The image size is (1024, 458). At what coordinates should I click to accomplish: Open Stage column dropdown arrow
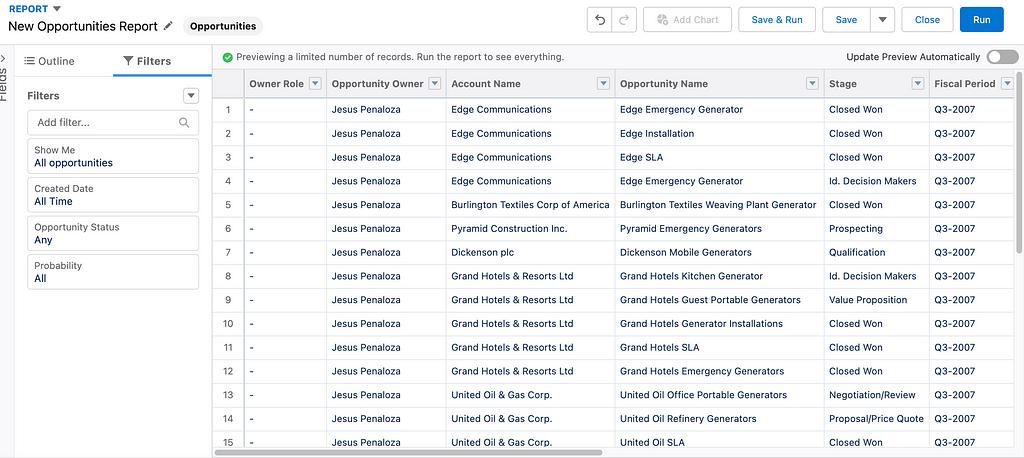(917, 84)
